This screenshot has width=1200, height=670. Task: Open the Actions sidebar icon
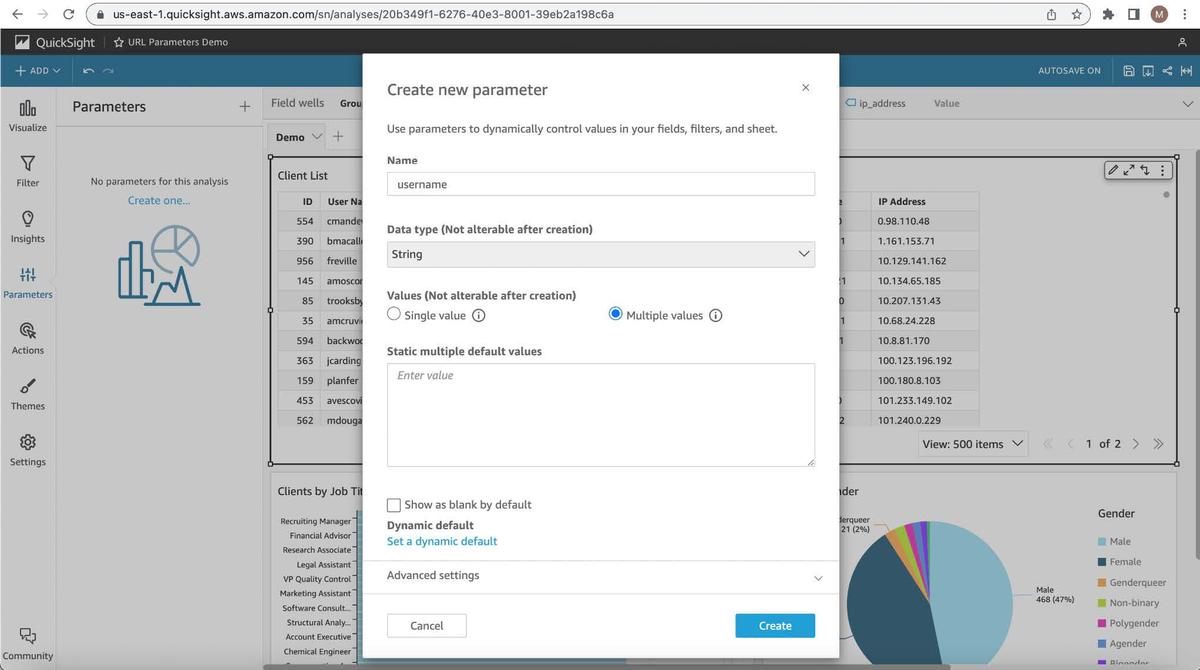(x=28, y=331)
